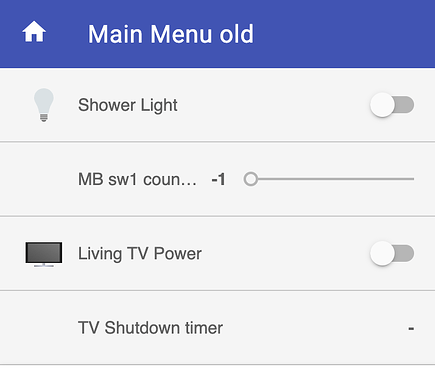
Task: Click the MB sw1 counter slider handle
Action: point(251,179)
